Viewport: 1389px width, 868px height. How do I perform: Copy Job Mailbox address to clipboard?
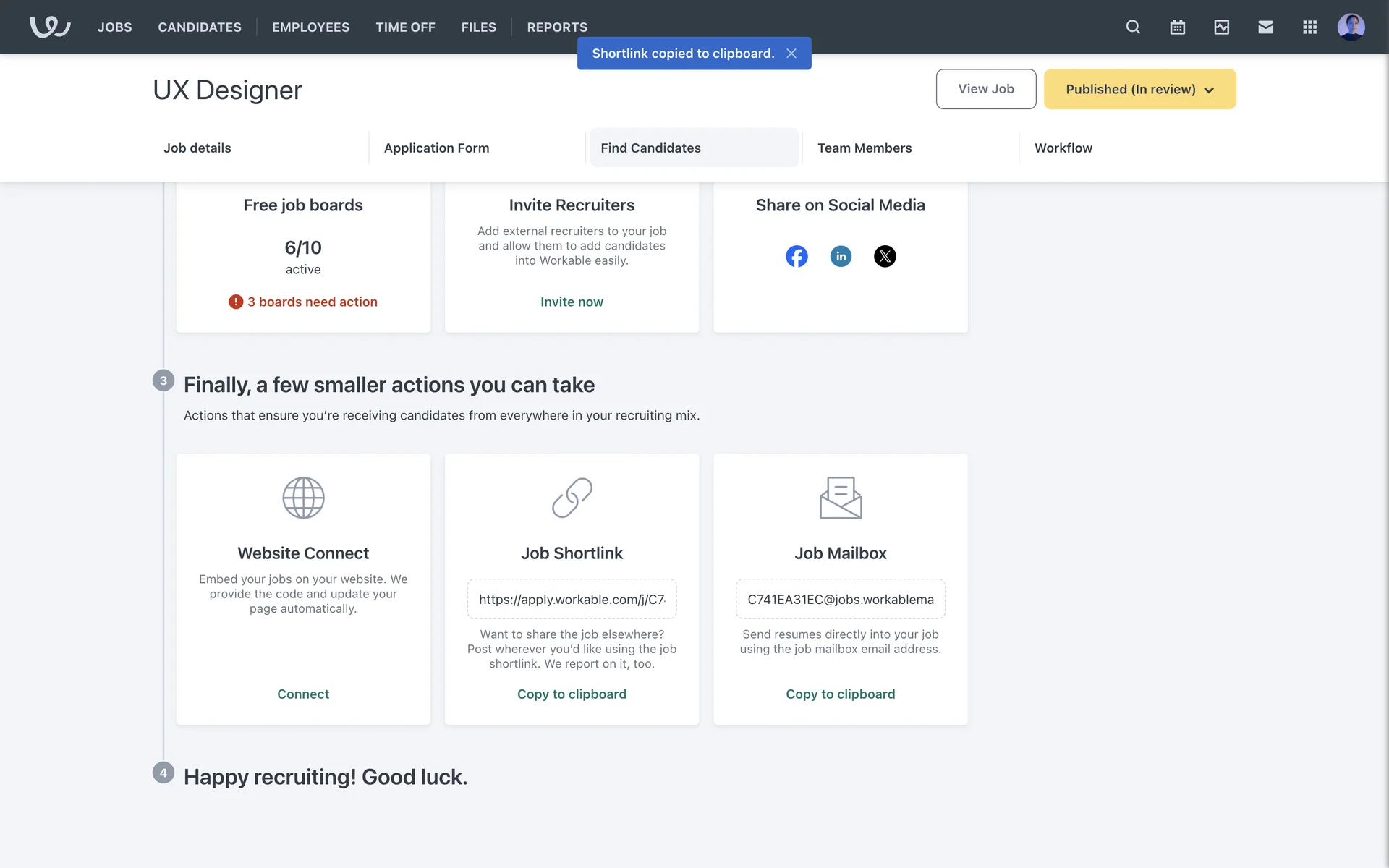[x=840, y=694]
